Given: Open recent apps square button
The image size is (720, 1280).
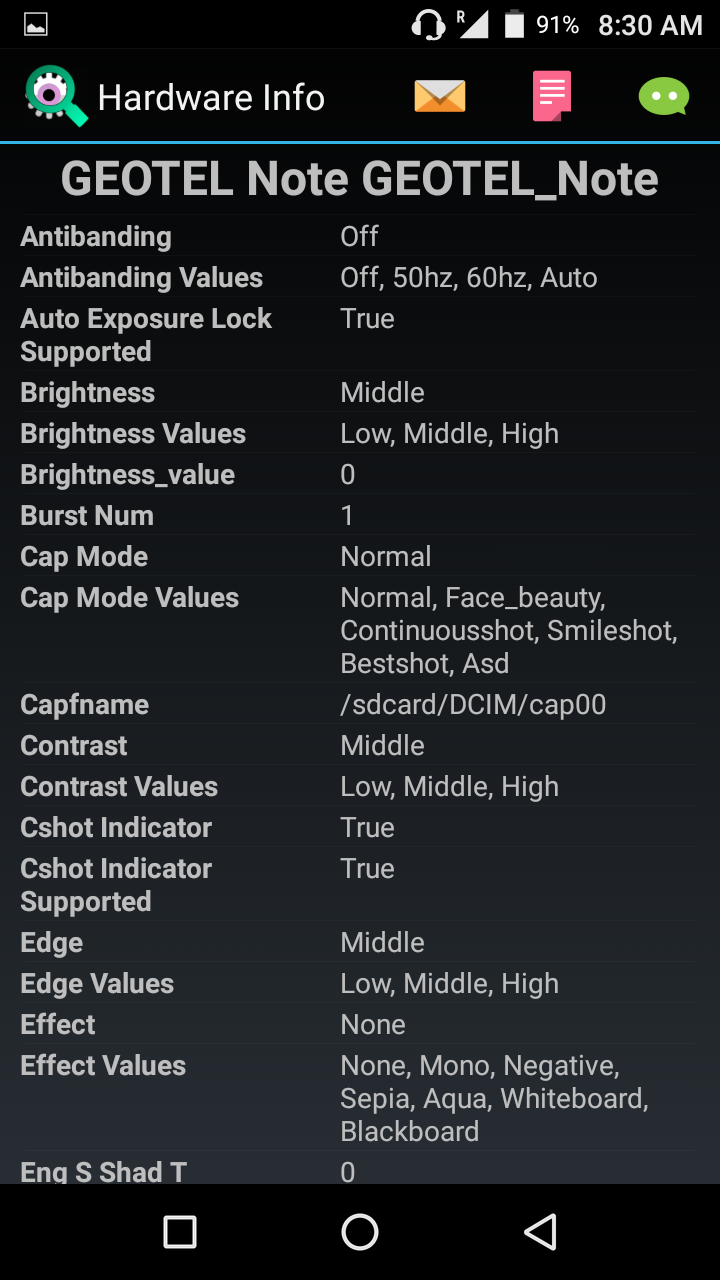Looking at the screenshot, I should [x=180, y=1232].
